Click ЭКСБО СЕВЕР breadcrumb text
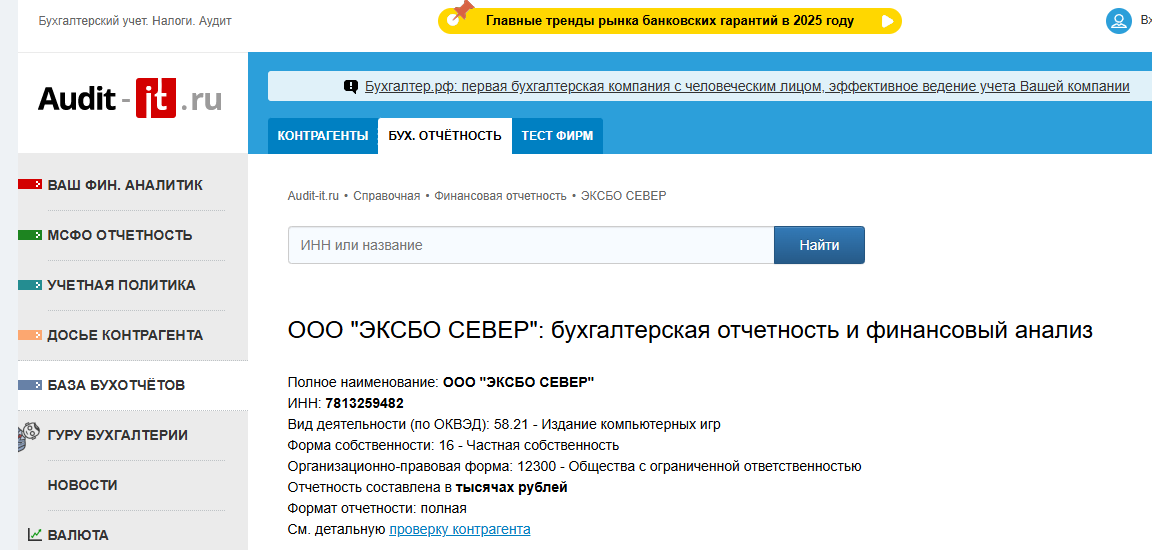Image resolution: width=1152 pixels, height=550 pixels. pos(624,195)
